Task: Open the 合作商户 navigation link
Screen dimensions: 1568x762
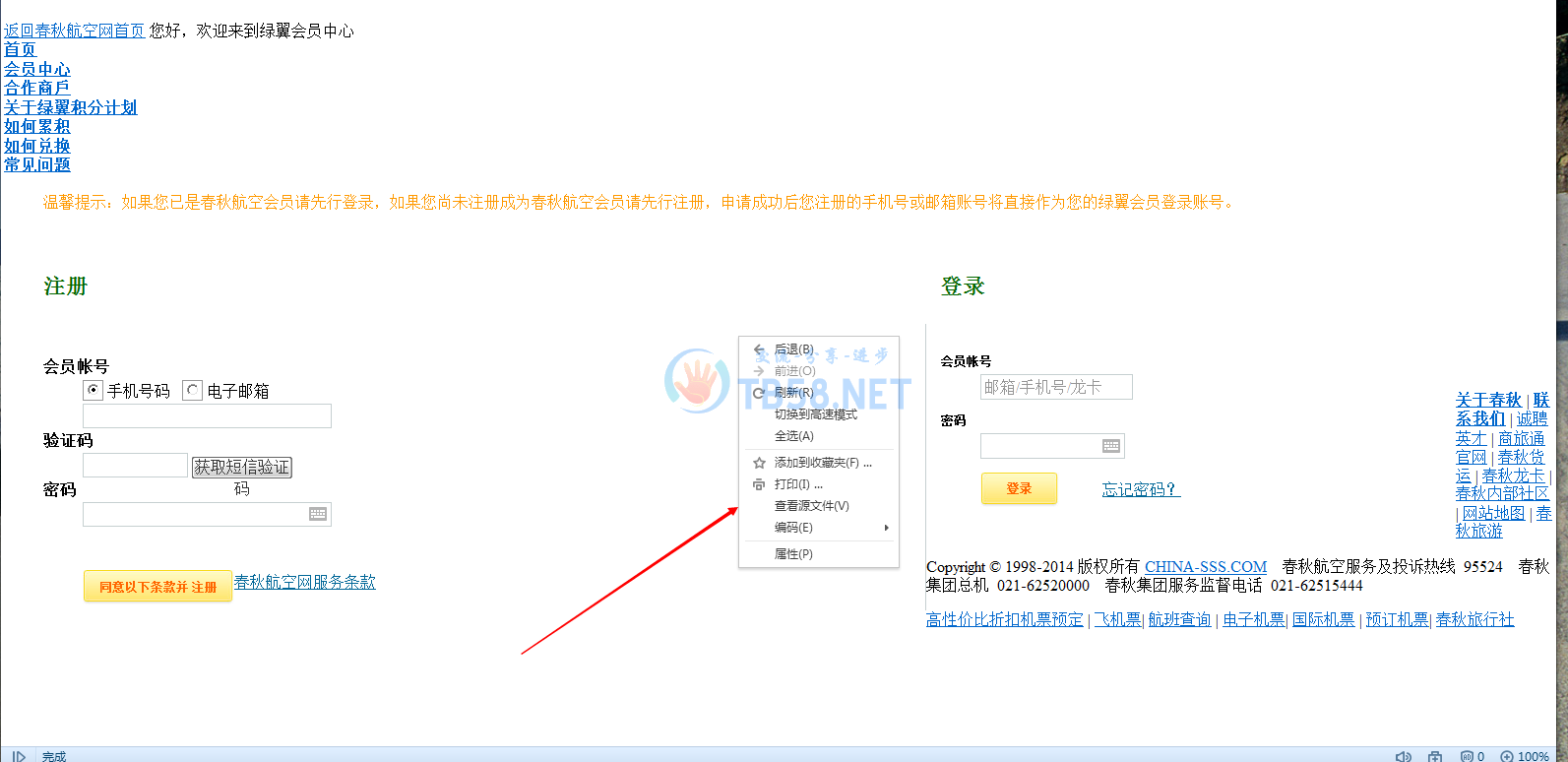Action: pyautogui.click(x=37, y=88)
